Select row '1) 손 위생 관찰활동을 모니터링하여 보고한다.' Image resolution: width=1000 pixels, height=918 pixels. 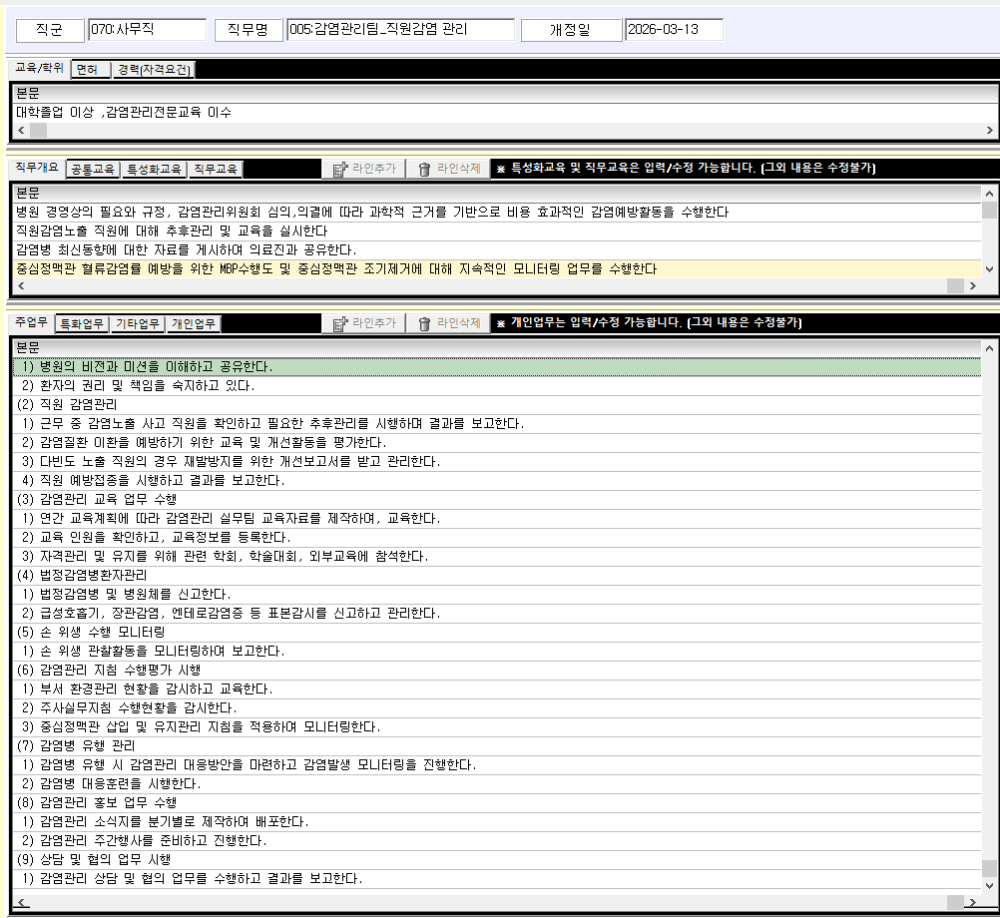497,651
